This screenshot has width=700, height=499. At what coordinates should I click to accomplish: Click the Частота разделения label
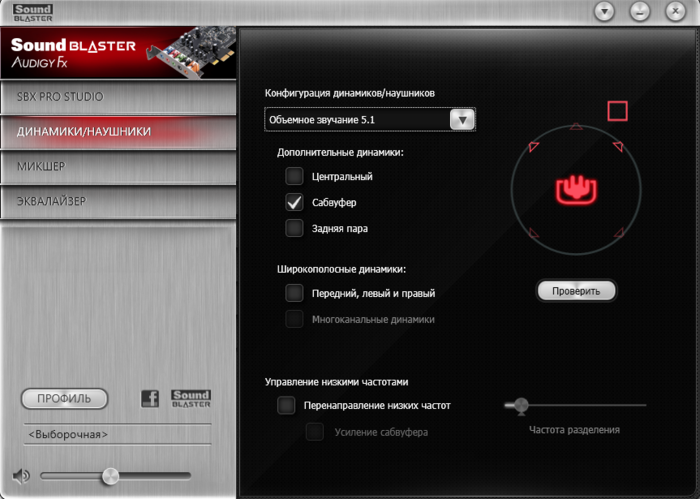(574, 430)
